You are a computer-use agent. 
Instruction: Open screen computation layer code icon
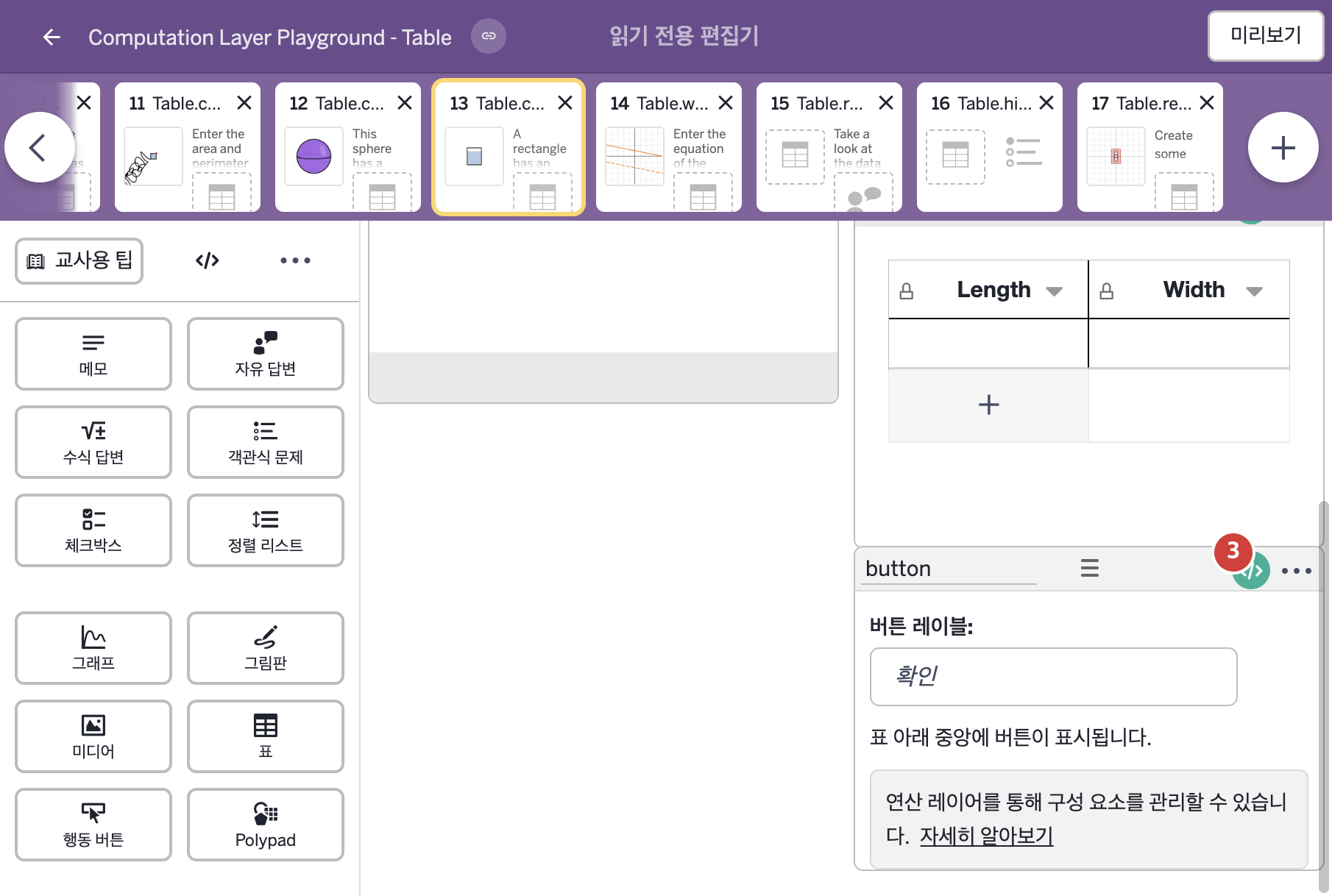pos(208,260)
